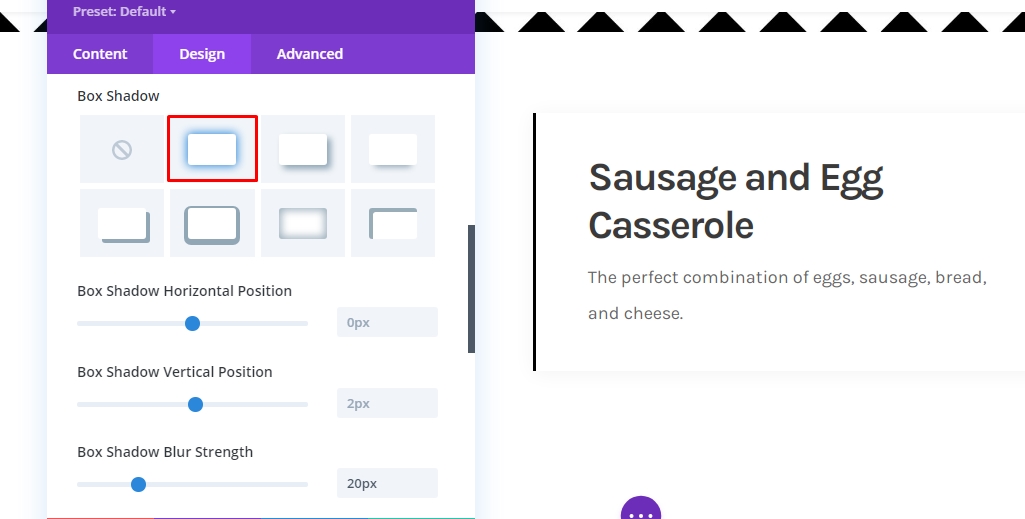
Task: Select the no box shadow option
Action: [122, 149]
